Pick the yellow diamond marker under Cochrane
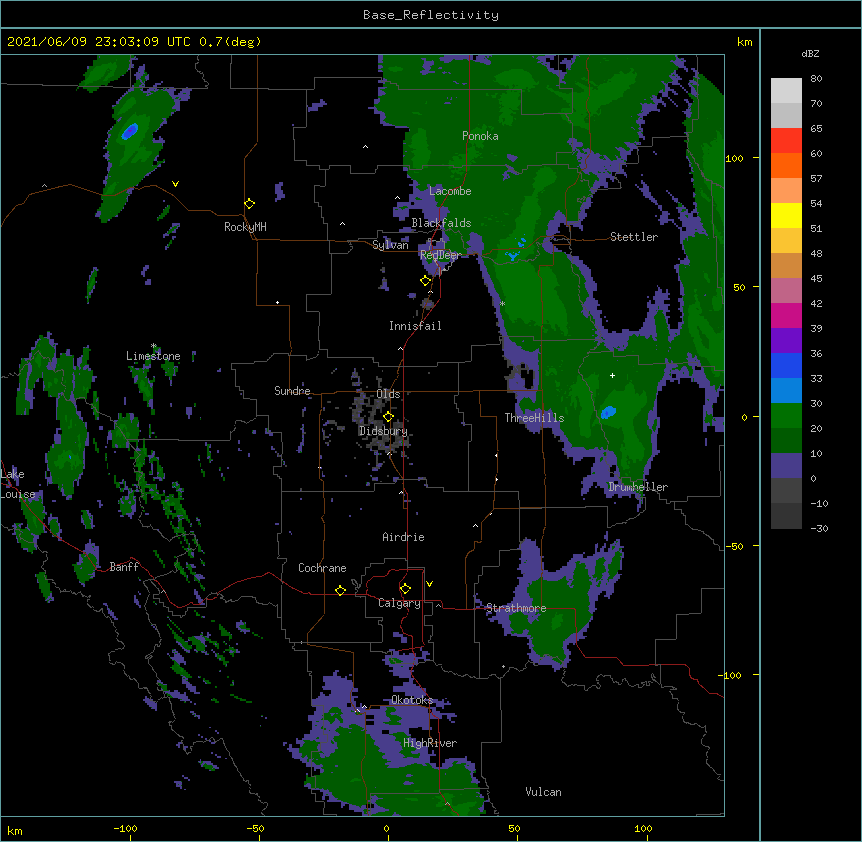 click(x=340, y=590)
